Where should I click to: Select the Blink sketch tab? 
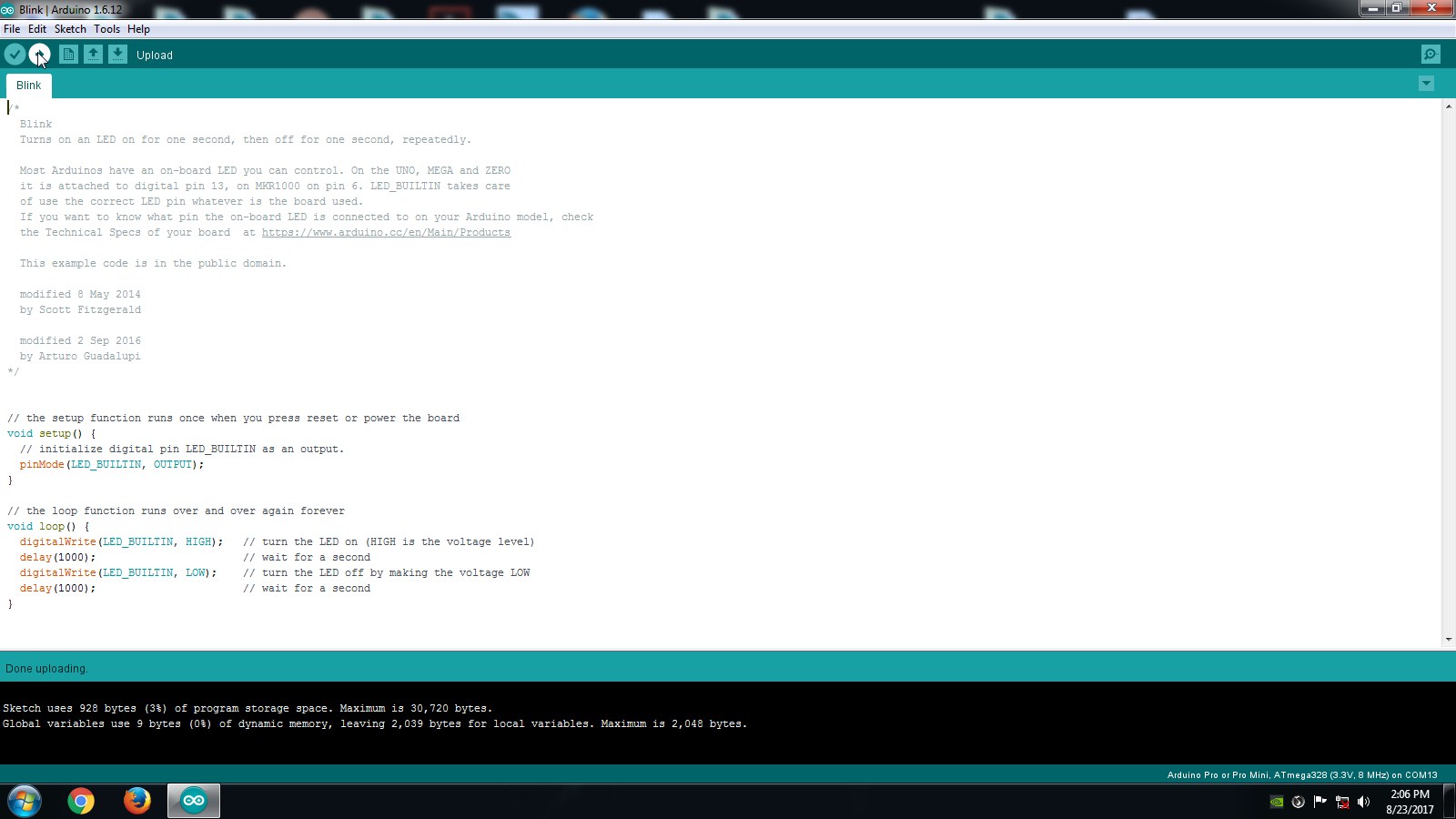28,86
